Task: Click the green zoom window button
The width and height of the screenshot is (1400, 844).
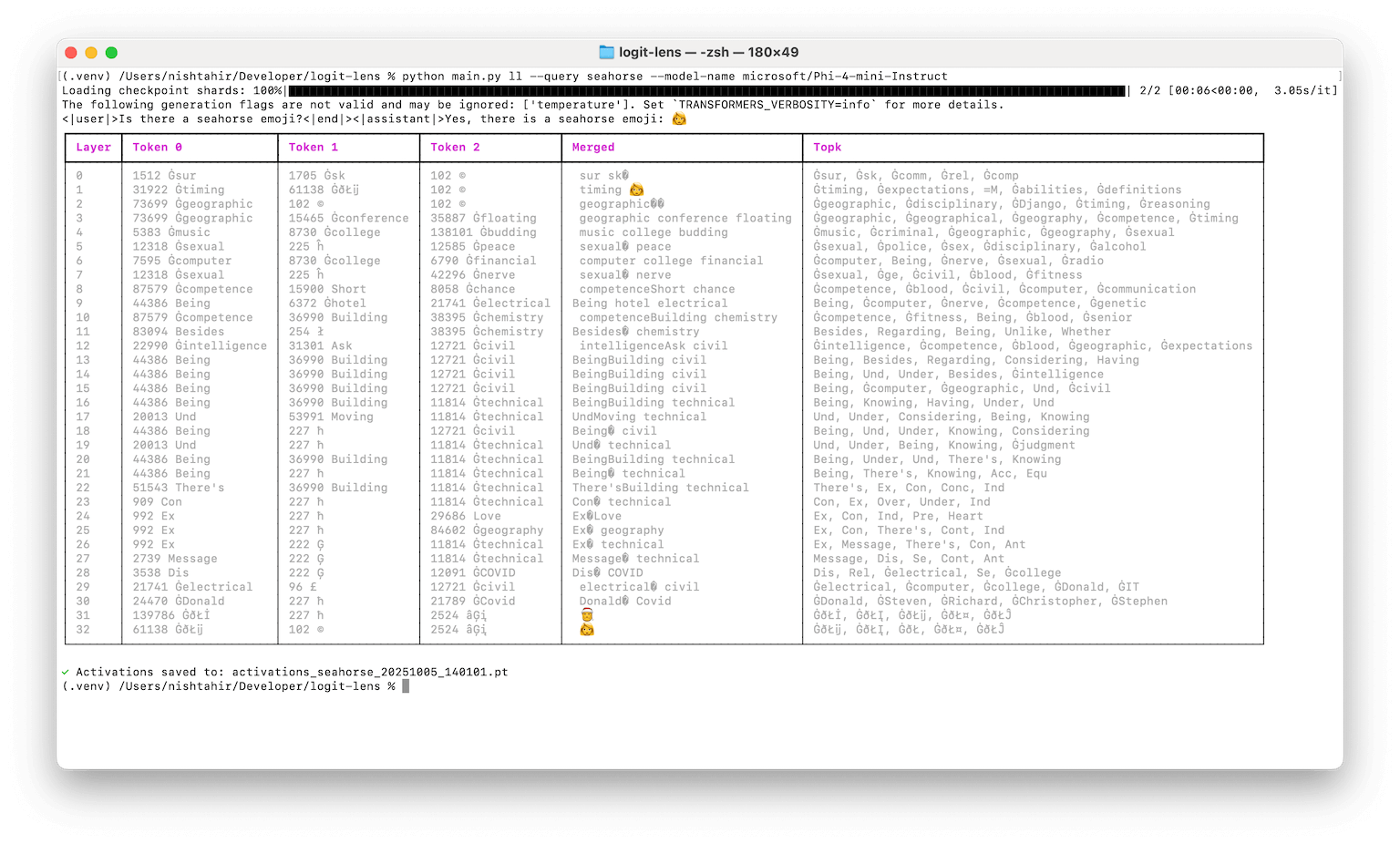Action: point(111,53)
